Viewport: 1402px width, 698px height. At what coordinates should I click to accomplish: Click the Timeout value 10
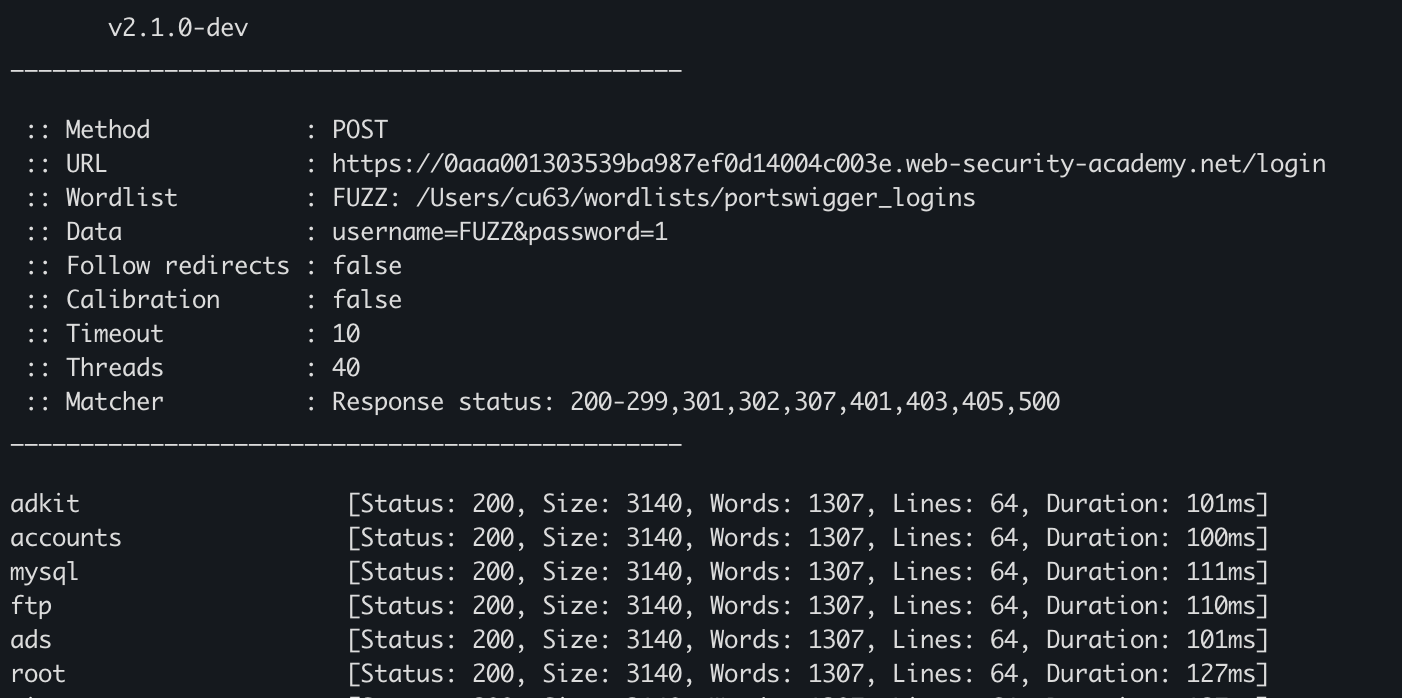(x=346, y=334)
